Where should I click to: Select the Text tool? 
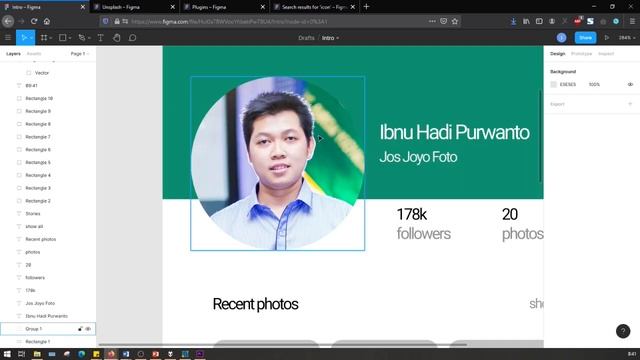pos(100,38)
